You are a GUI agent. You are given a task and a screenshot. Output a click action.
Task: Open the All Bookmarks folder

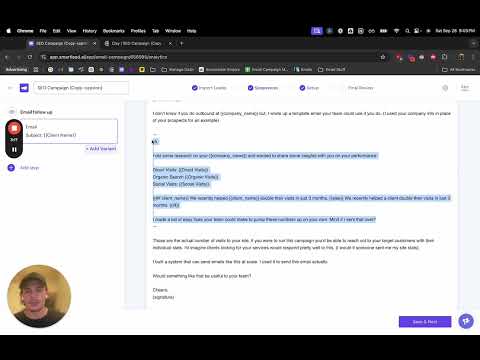tap(459, 70)
